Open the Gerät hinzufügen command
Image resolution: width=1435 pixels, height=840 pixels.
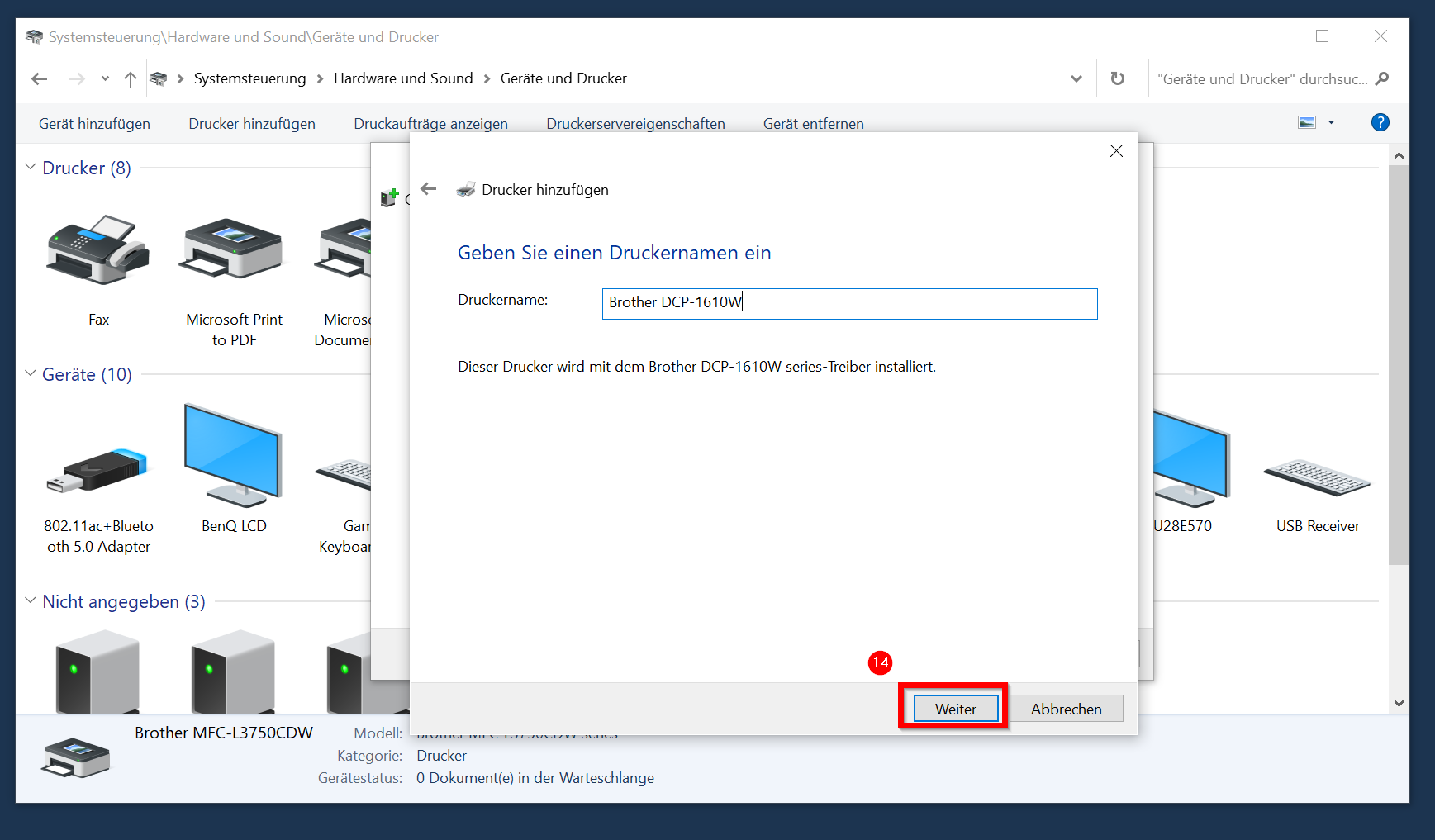(94, 124)
